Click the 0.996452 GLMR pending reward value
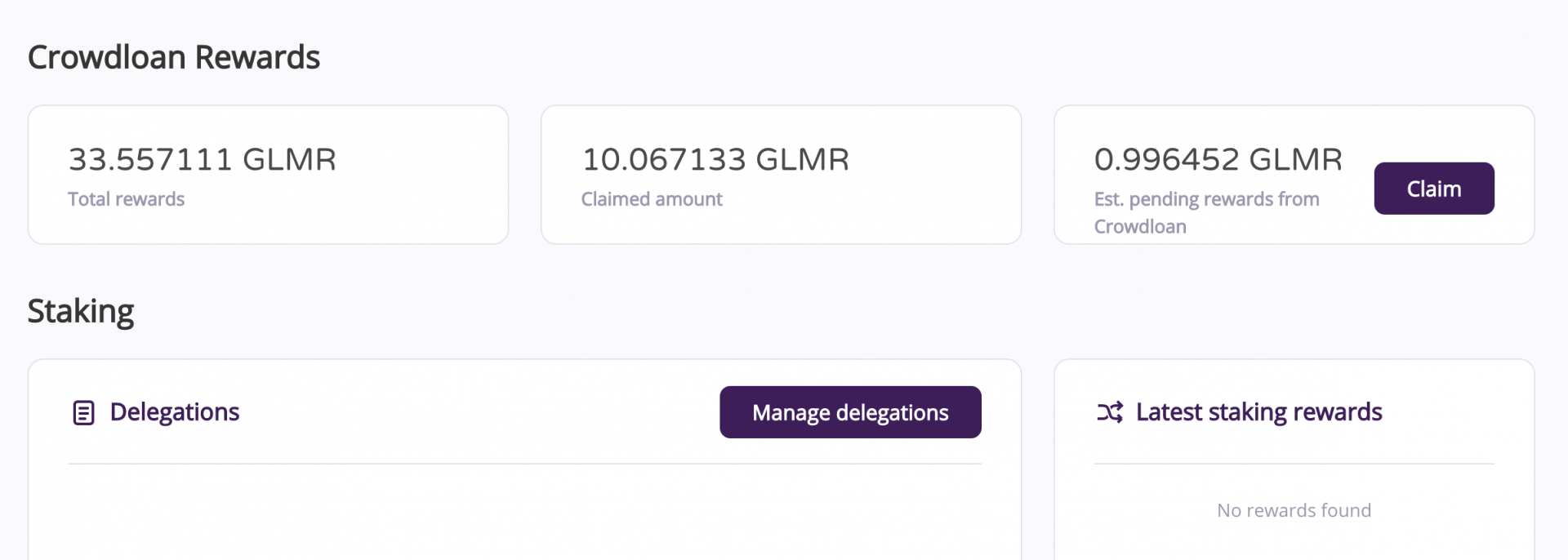This screenshot has height=560, width=1568. click(1218, 159)
